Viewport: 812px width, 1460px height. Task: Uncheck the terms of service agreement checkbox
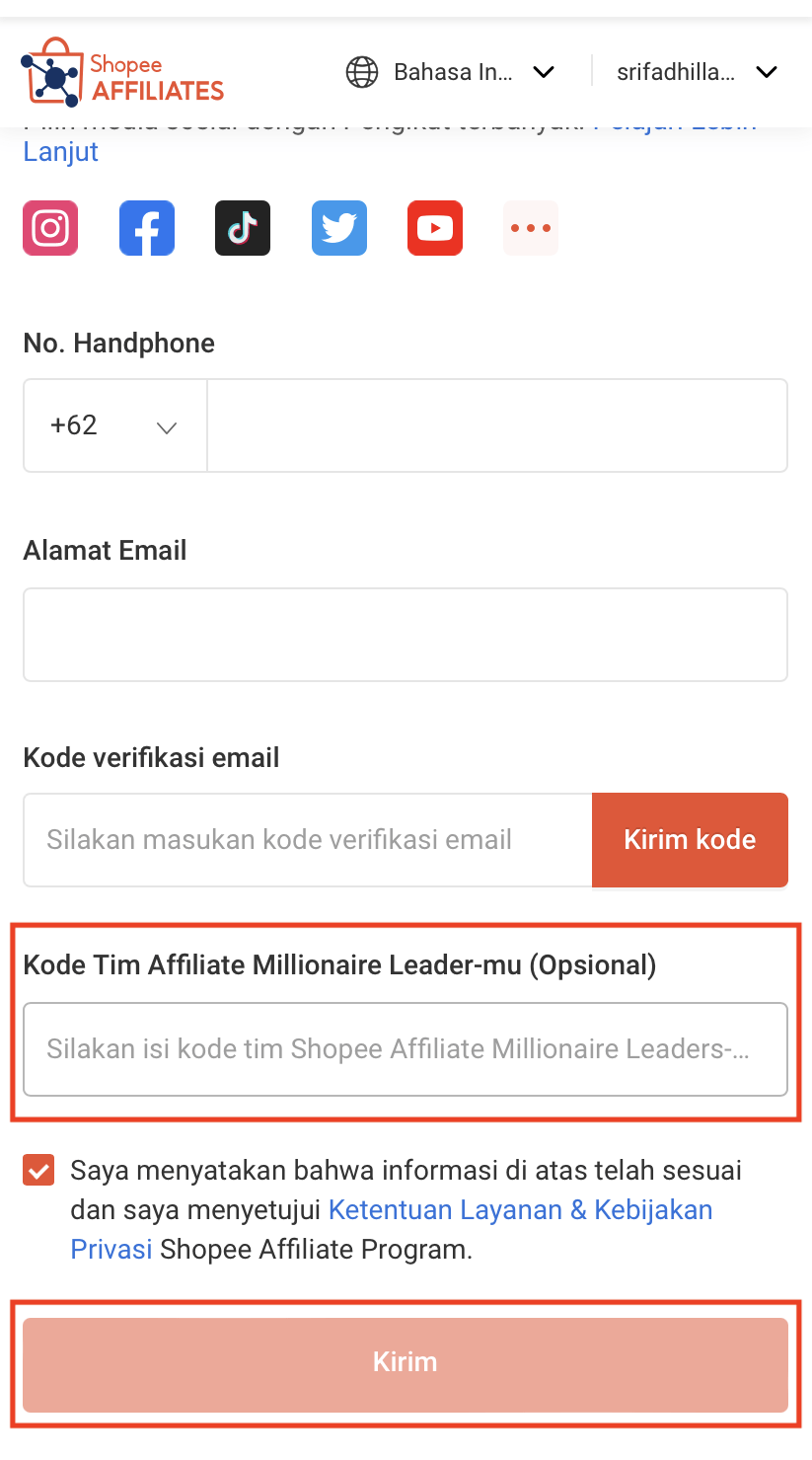point(37,1171)
